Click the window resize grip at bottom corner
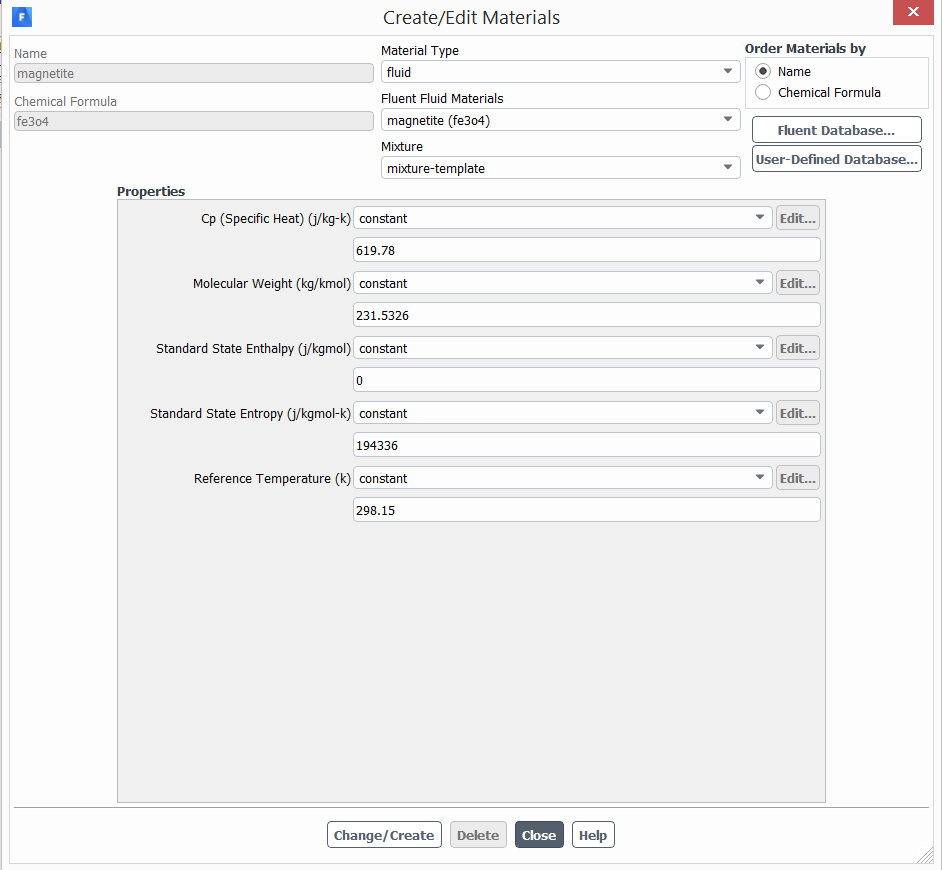This screenshot has width=942, height=870. [926, 856]
